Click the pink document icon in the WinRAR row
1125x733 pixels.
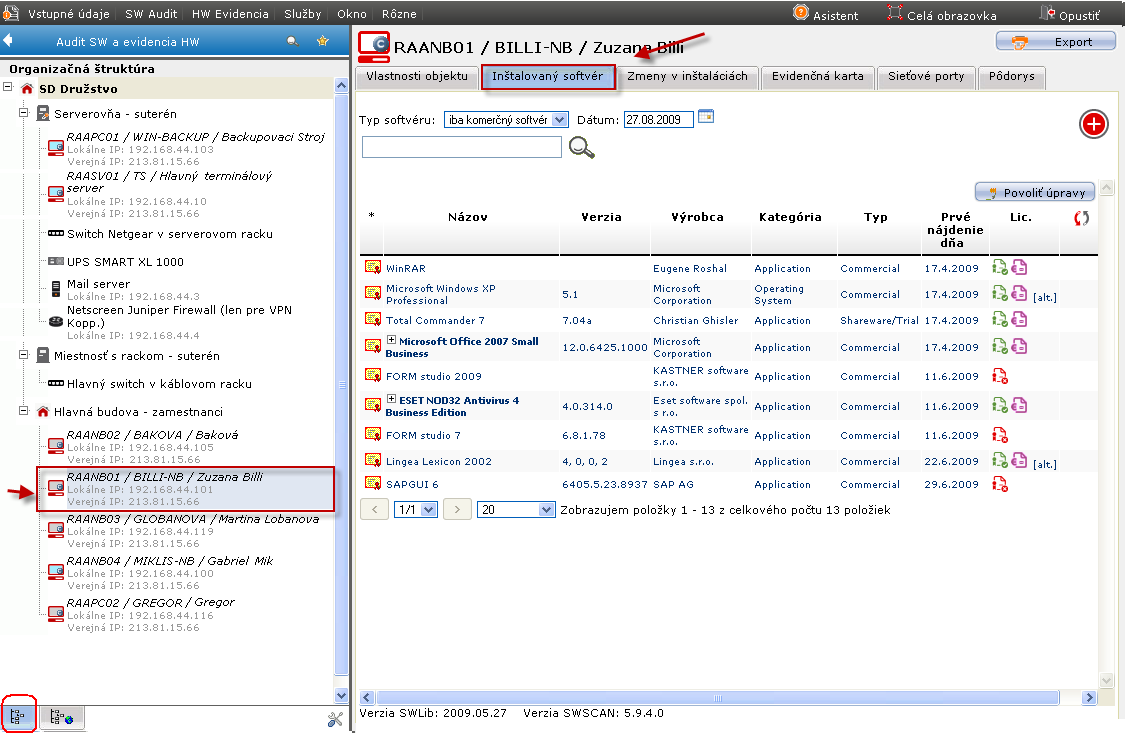(1019, 268)
